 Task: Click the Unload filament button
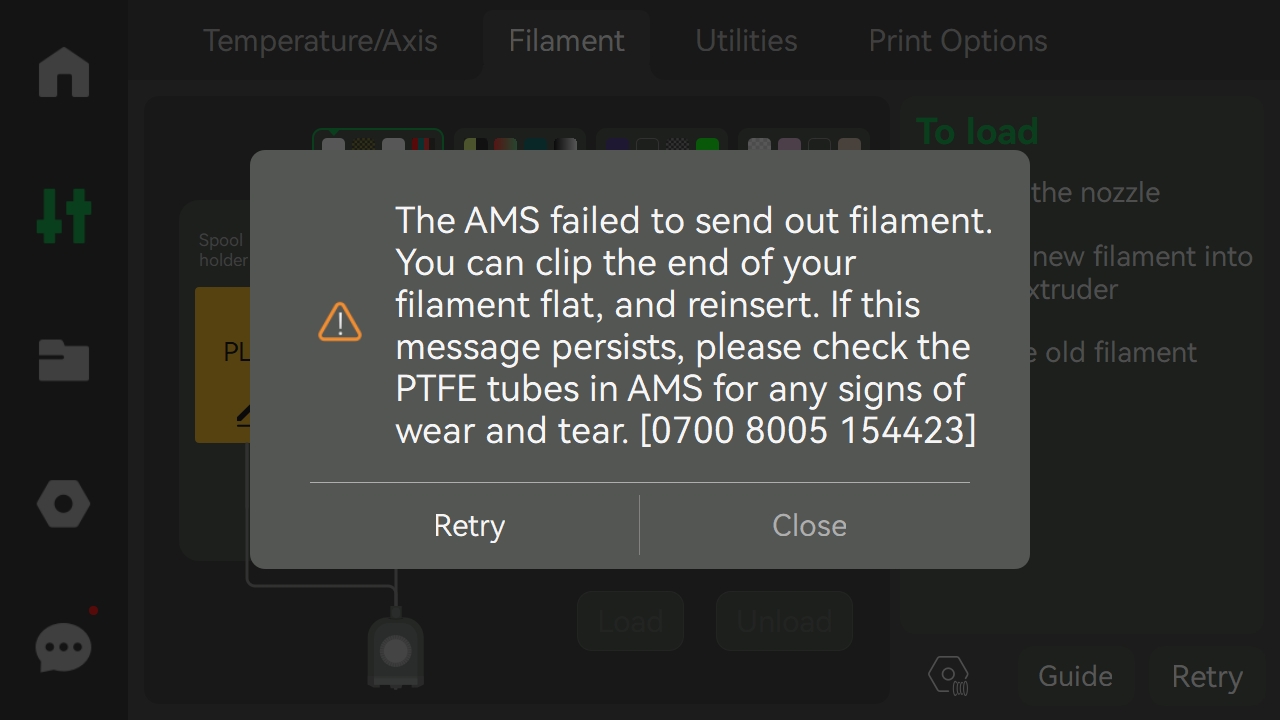(x=784, y=622)
